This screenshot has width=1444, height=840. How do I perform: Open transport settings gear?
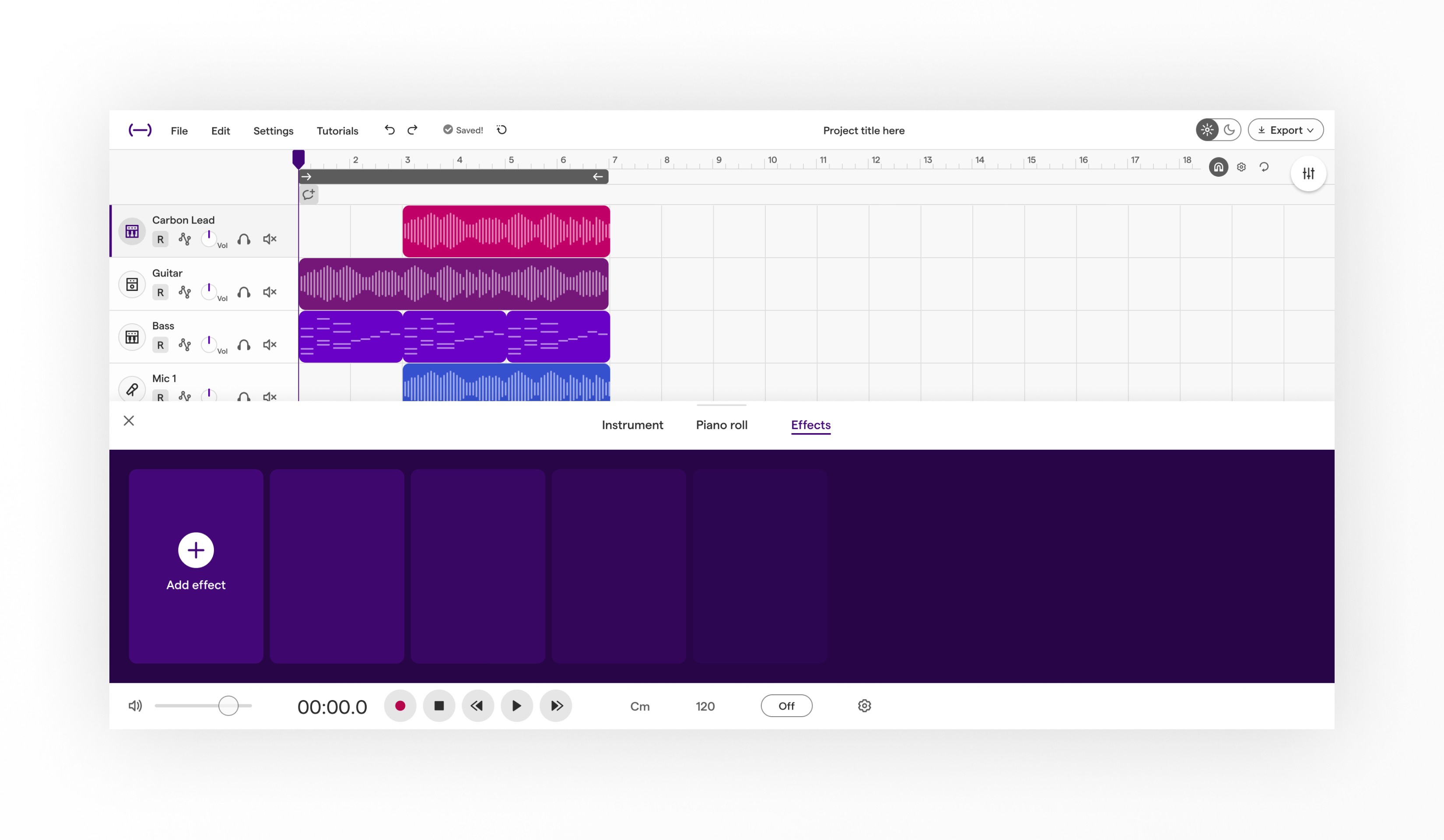pos(865,705)
